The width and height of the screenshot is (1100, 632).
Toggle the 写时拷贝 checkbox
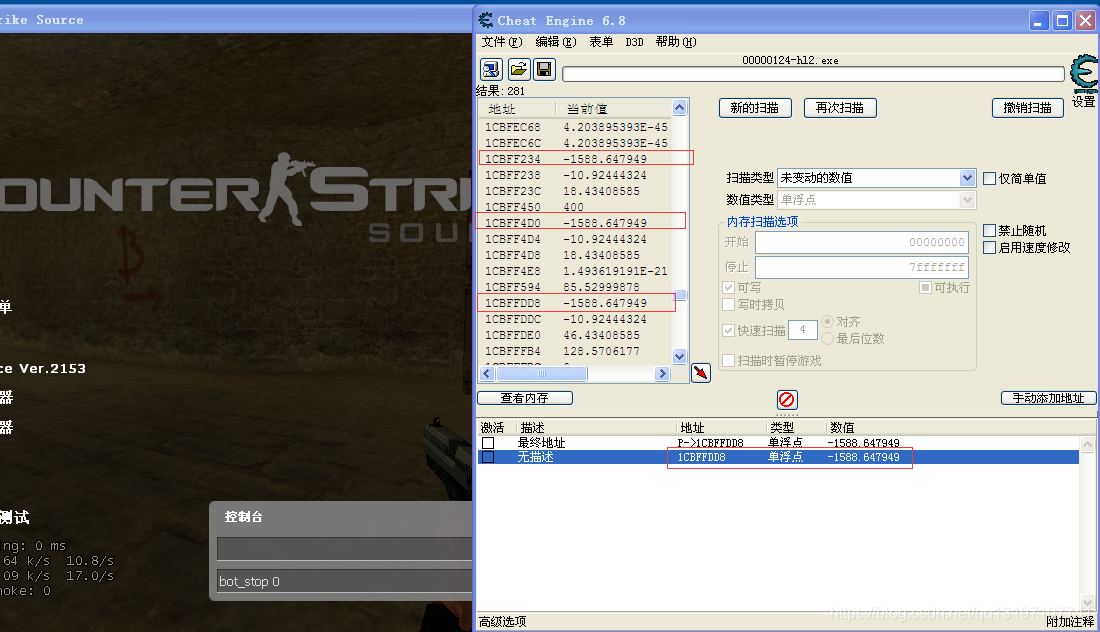(x=729, y=304)
